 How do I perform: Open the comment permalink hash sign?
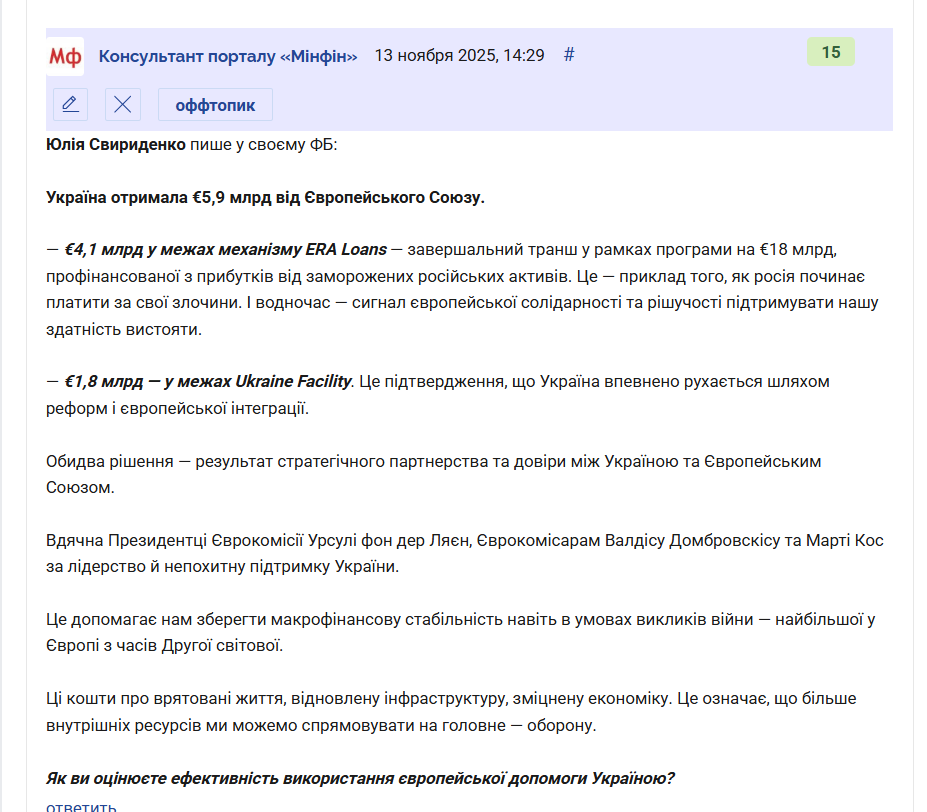(569, 55)
